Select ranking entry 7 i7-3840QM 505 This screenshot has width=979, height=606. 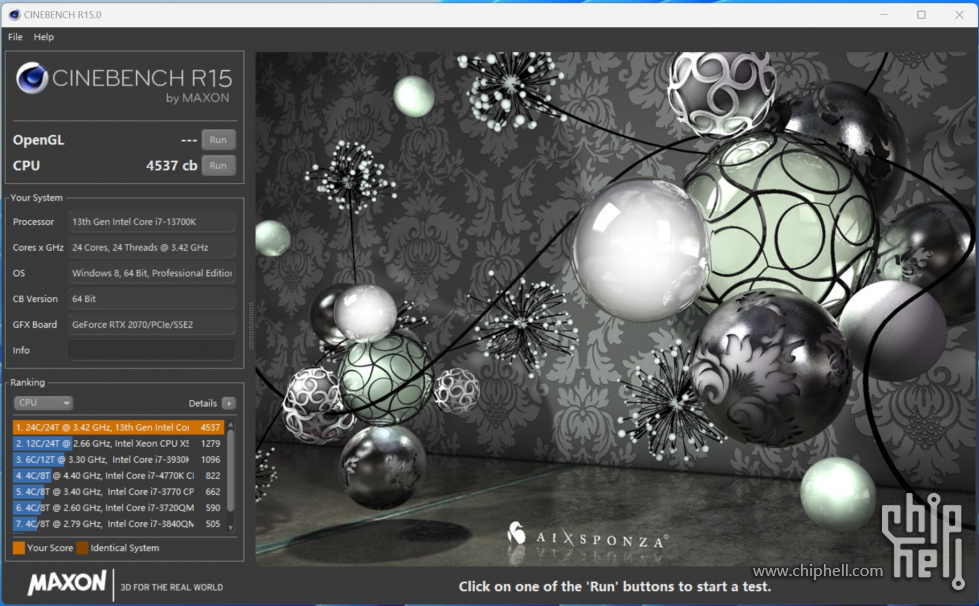[x=118, y=524]
